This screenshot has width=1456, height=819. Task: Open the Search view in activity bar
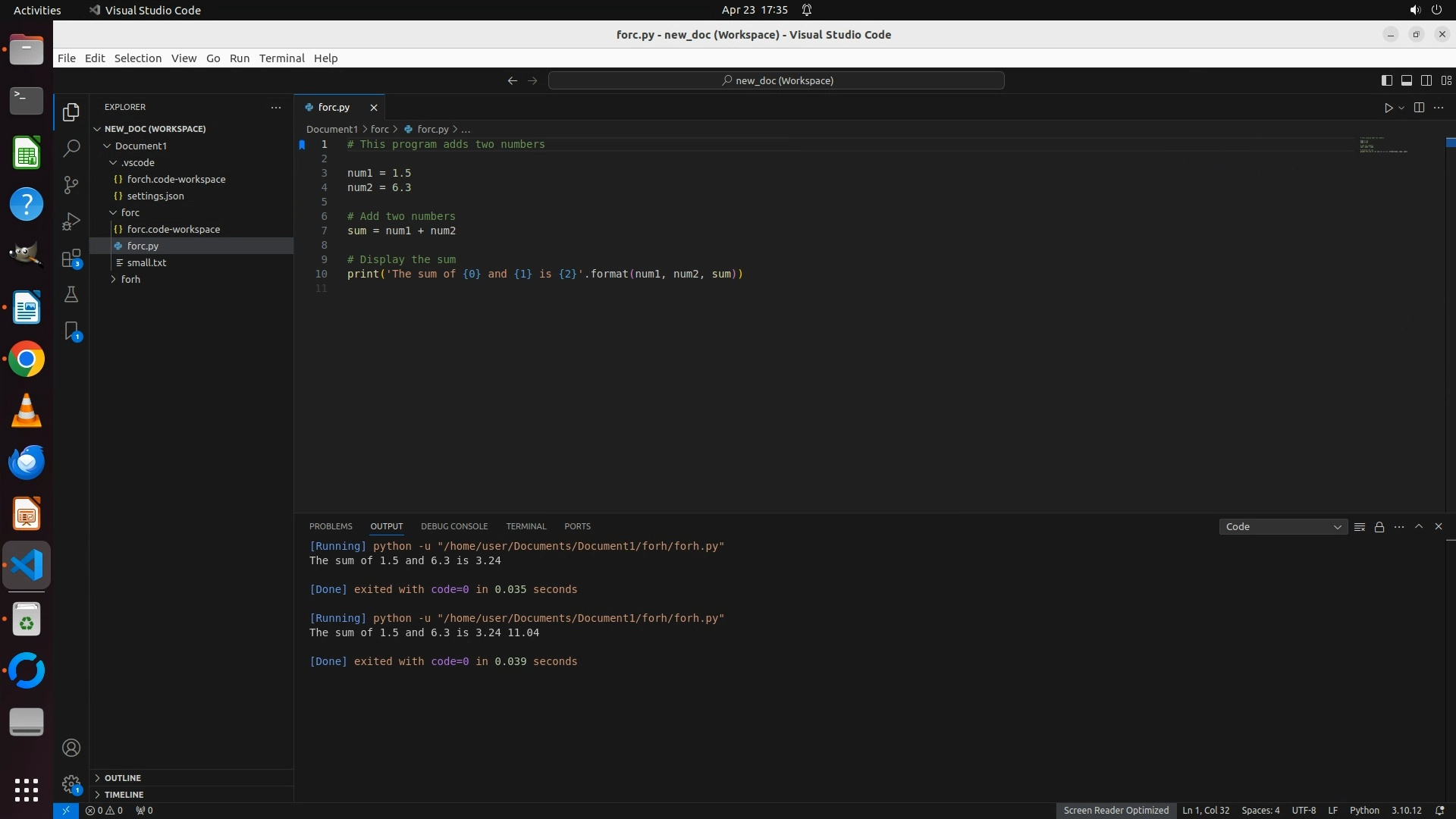point(71,148)
